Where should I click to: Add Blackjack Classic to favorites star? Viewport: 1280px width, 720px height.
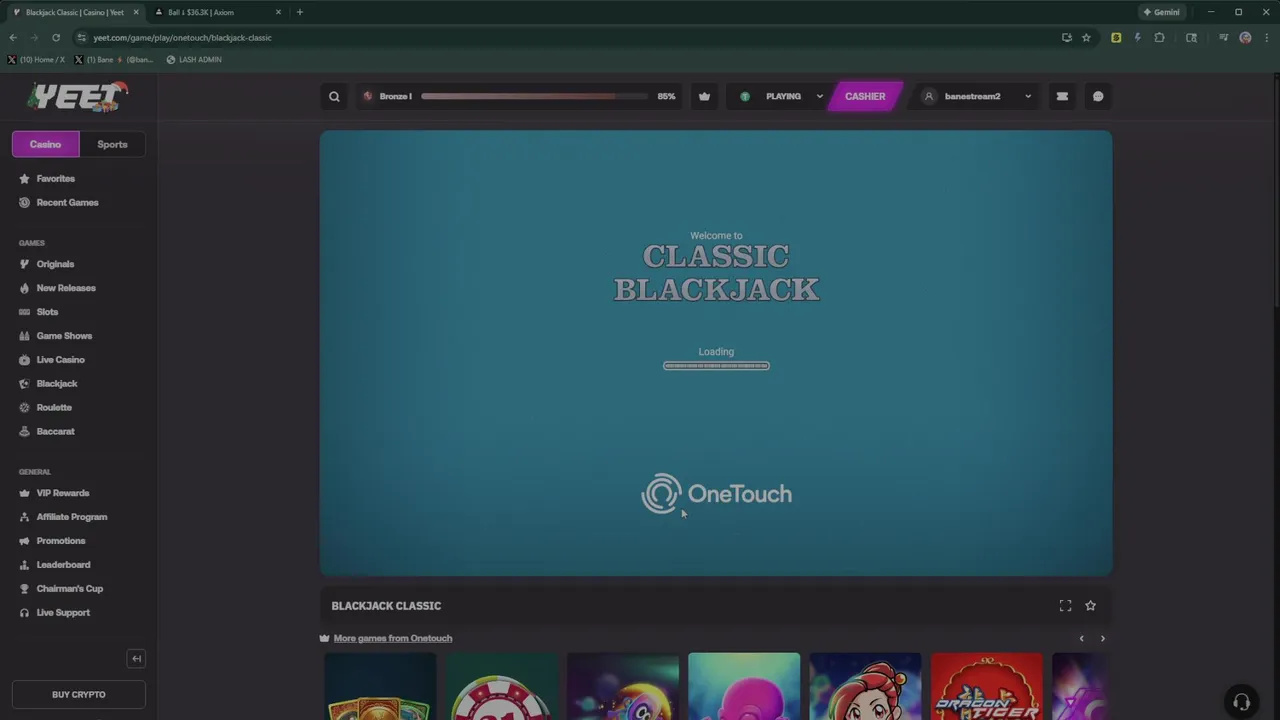(x=1090, y=606)
